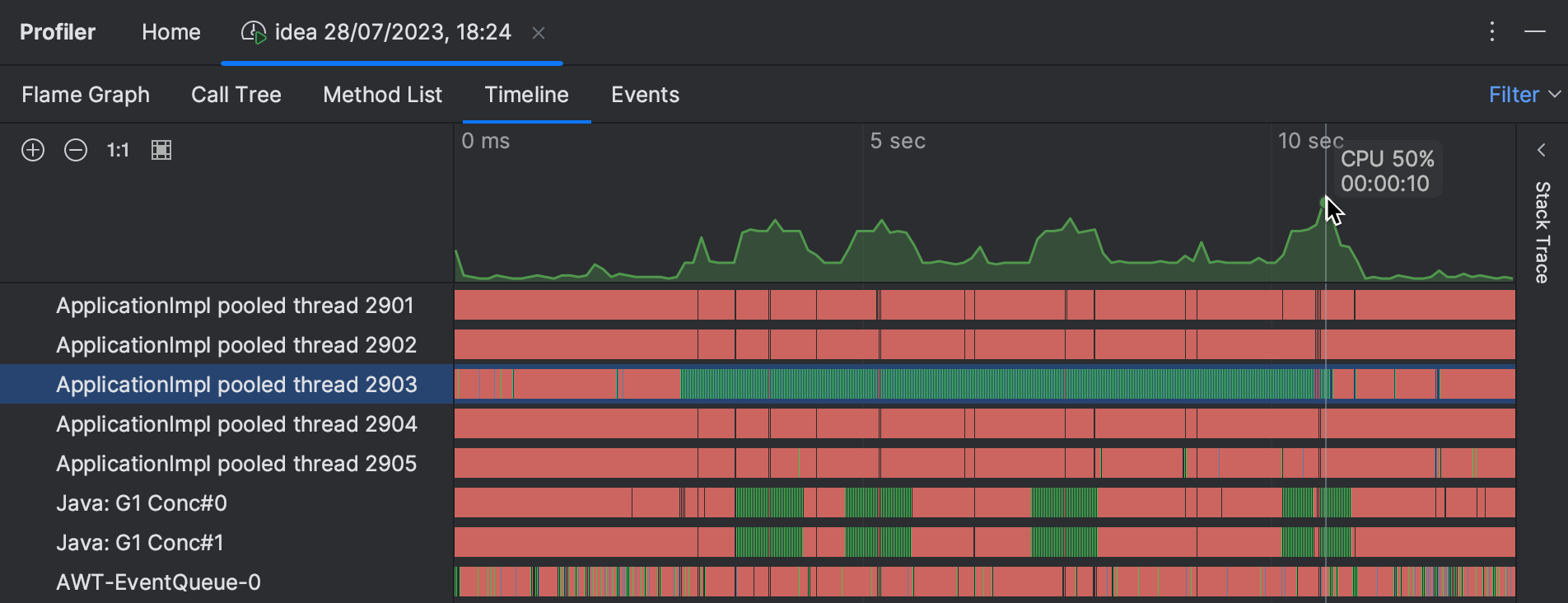Screen dimensions: 1568x603
Task: Expand the Stack Trace side panel
Action: (1542, 150)
